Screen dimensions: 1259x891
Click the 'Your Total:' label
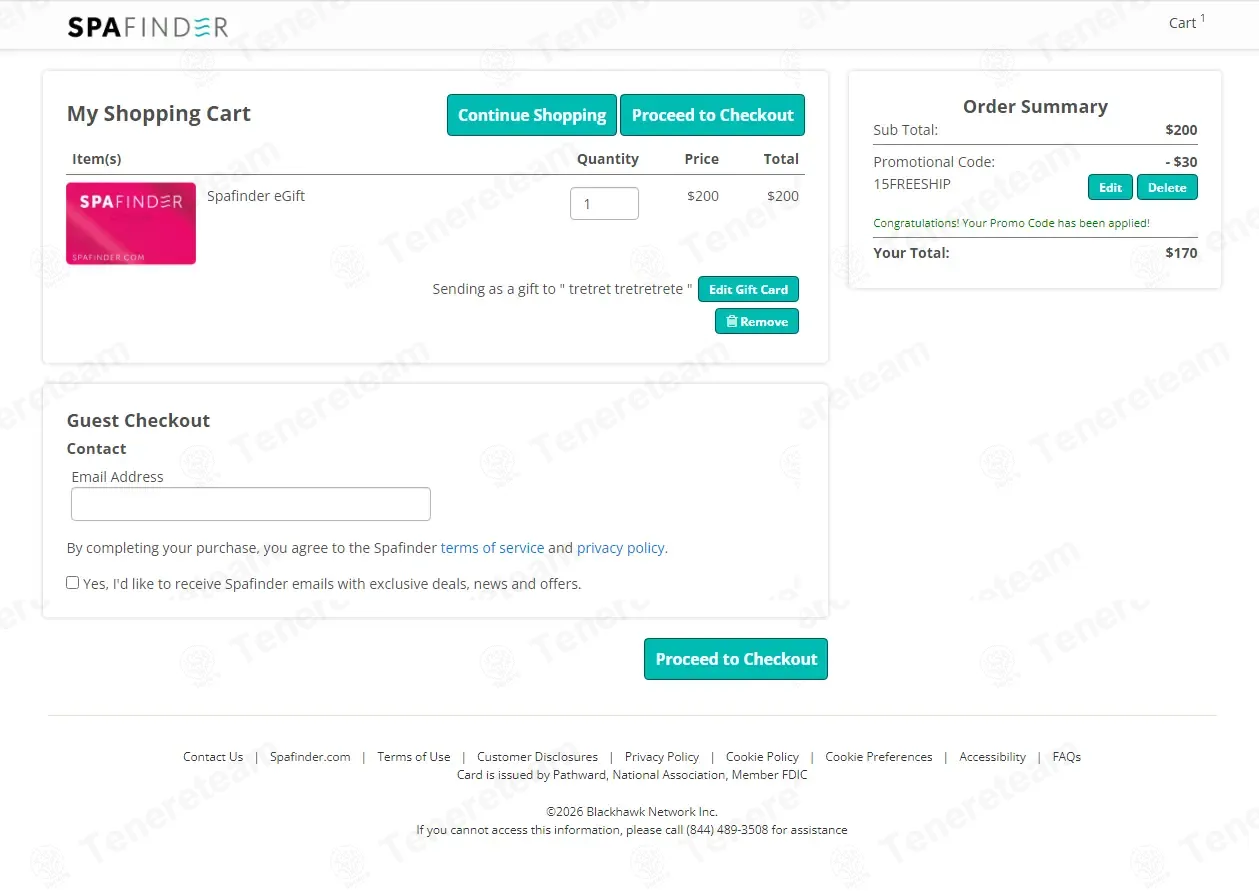[x=911, y=253]
